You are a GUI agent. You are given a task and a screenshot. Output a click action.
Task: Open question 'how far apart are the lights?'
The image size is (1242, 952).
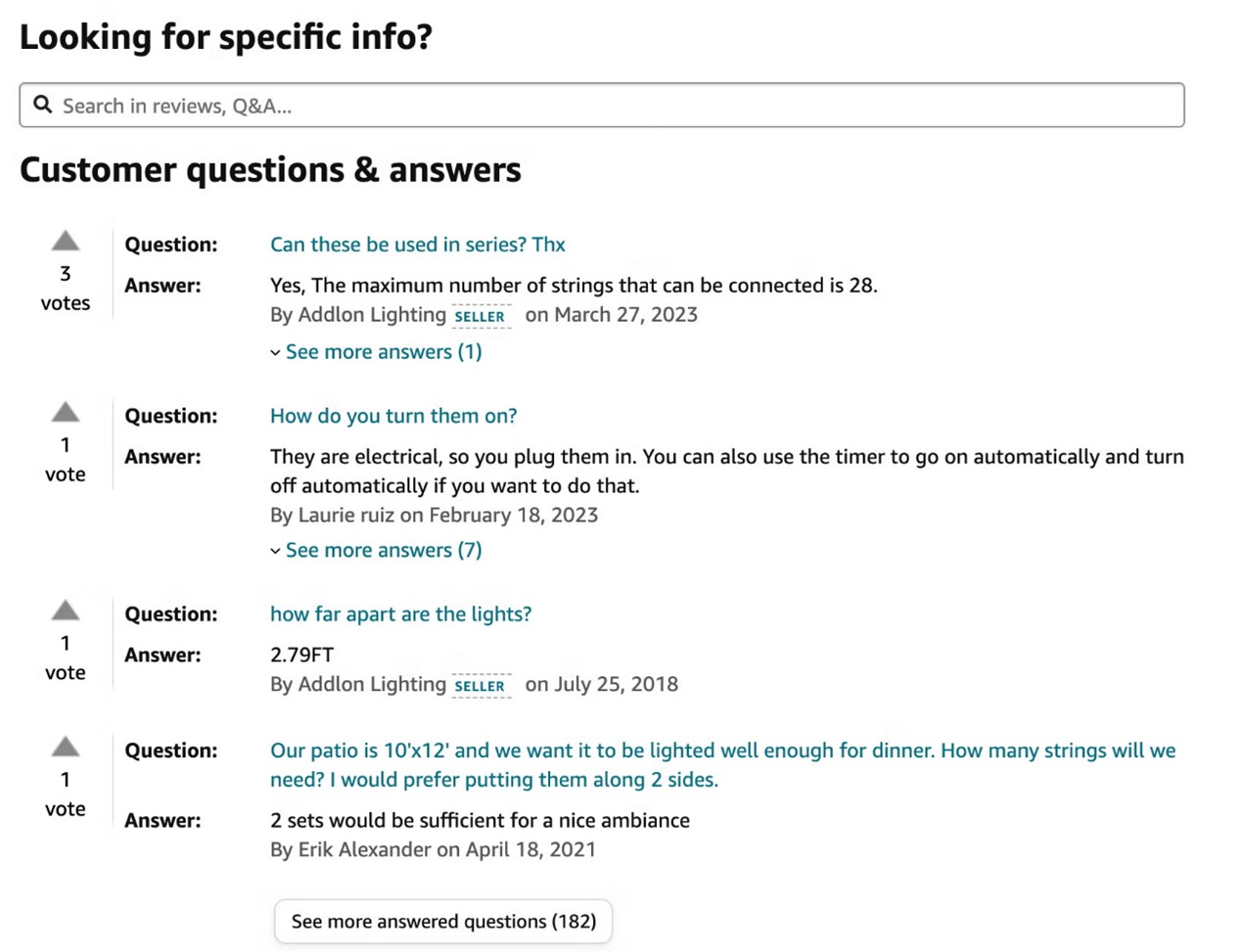400,614
